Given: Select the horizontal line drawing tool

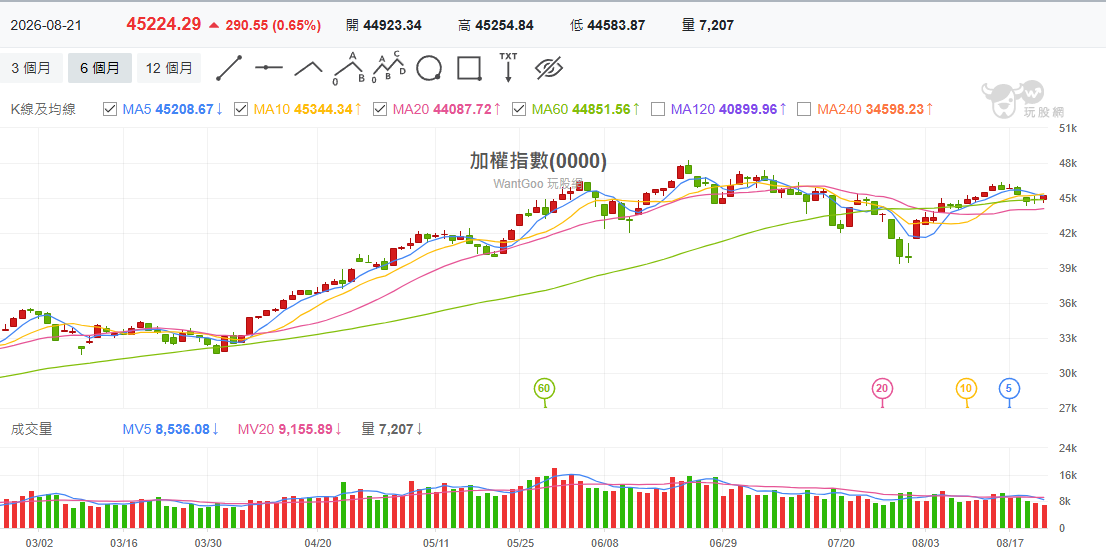Looking at the screenshot, I should tap(269, 68).
